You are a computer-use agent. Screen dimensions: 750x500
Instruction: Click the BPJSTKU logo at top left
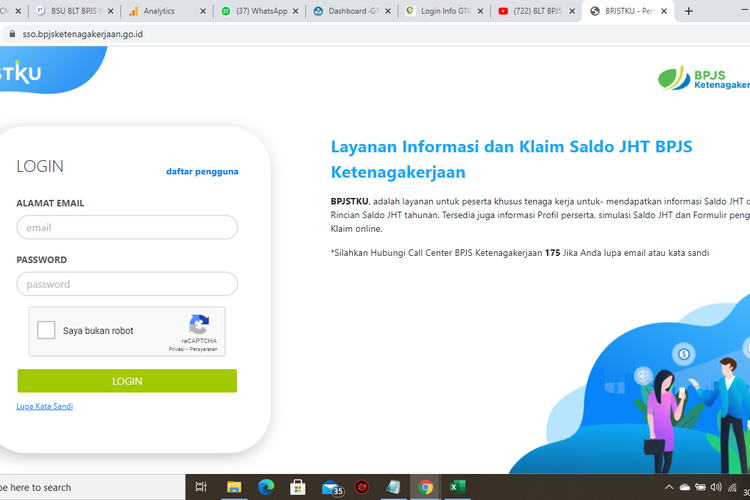tap(21, 72)
